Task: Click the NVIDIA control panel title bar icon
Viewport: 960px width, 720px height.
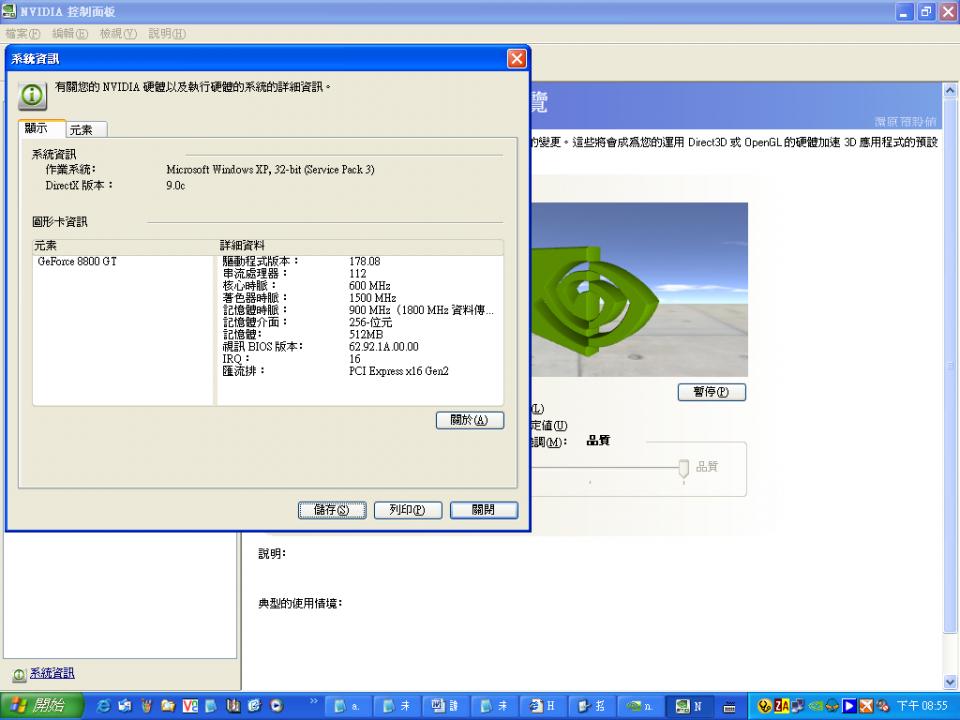Action: (9, 11)
